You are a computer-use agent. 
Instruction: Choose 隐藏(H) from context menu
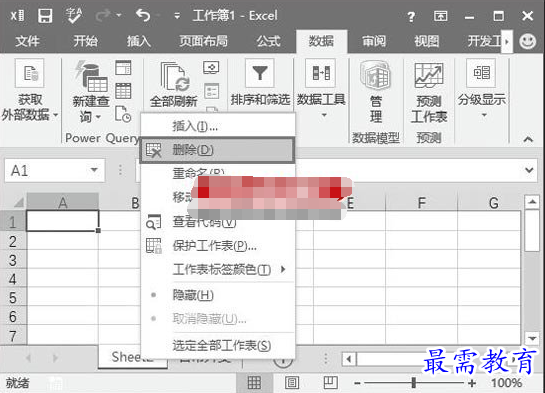click(x=218, y=295)
